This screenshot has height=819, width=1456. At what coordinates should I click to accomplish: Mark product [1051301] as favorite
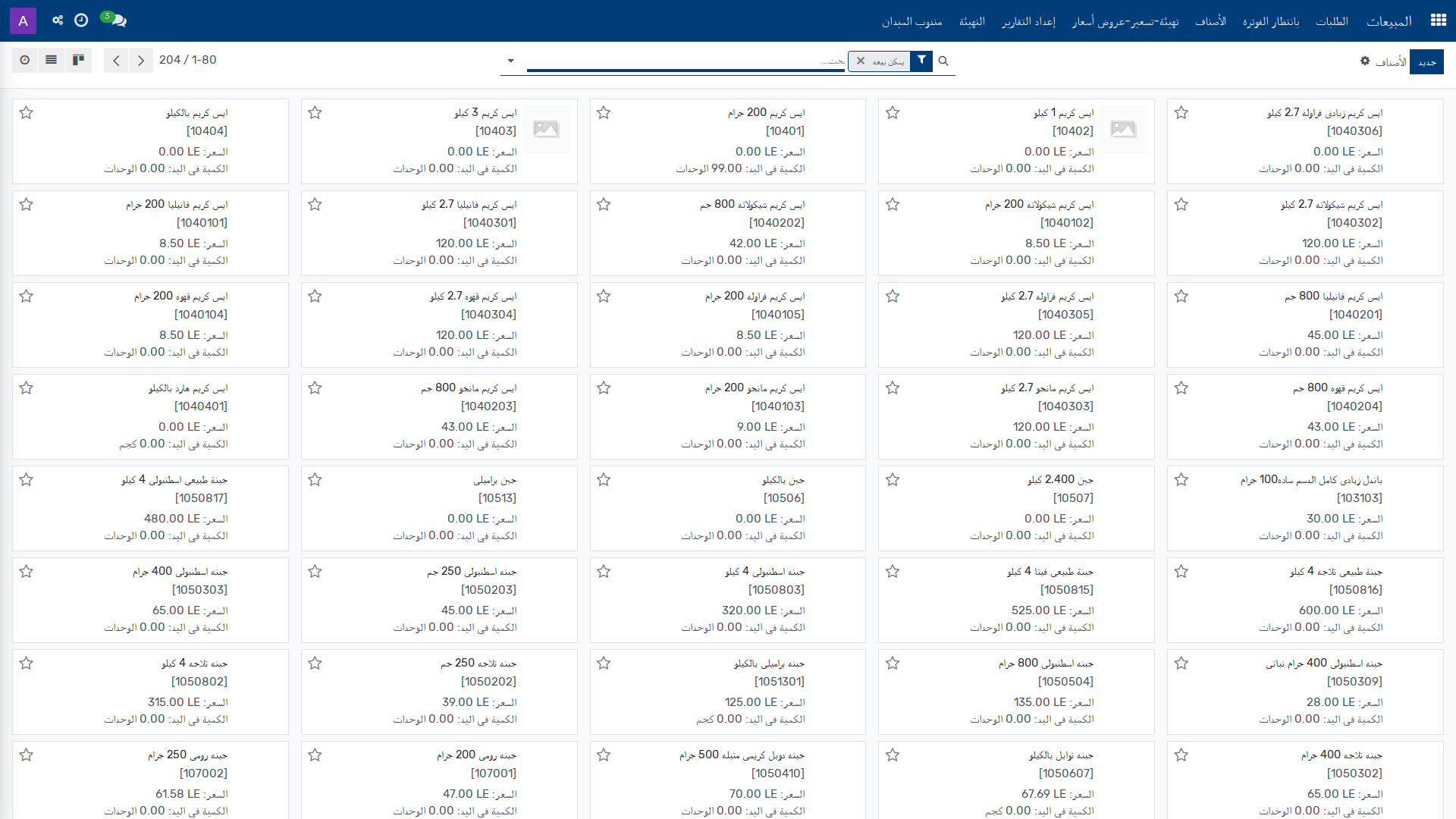pos(604,664)
